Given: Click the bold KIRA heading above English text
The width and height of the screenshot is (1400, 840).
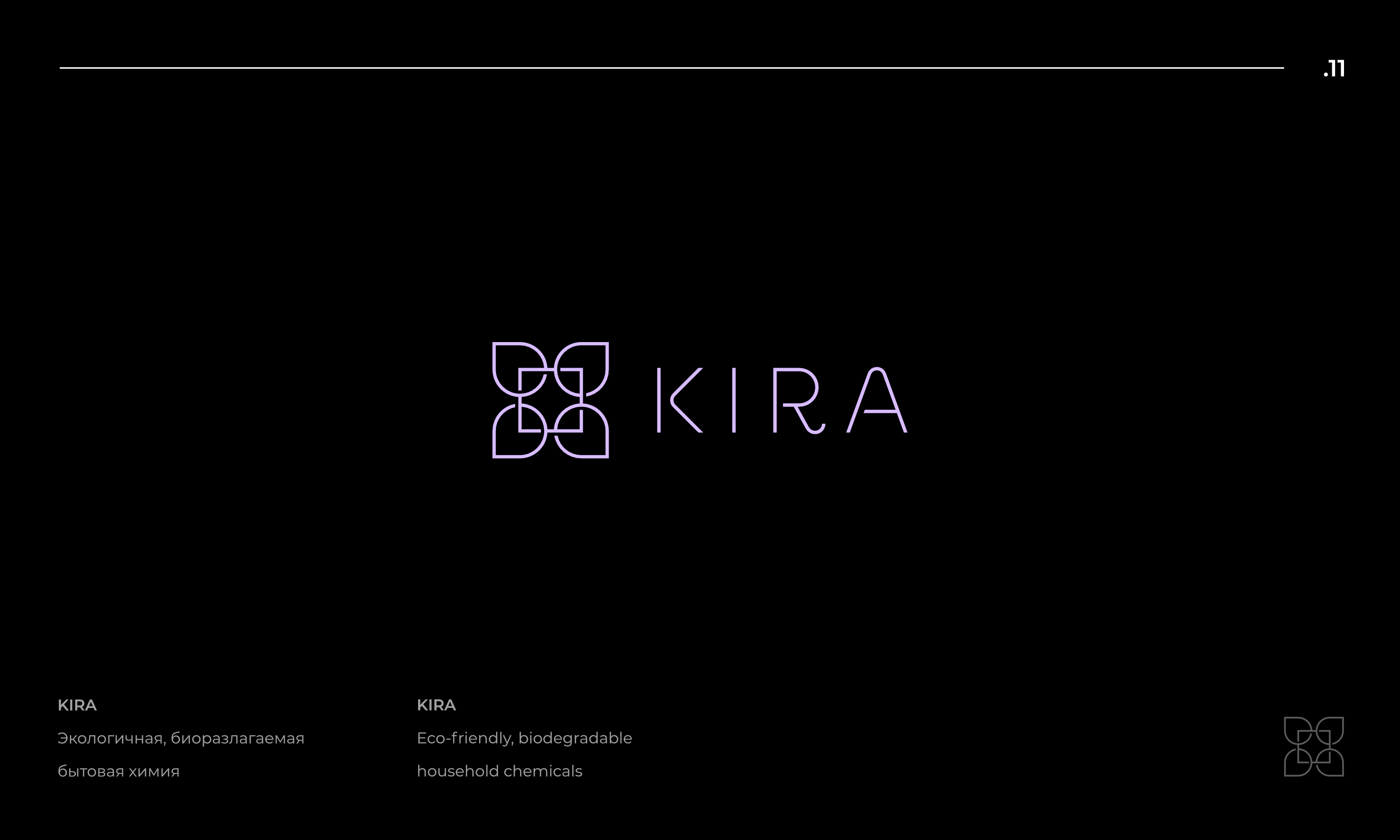Looking at the screenshot, I should click(x=436, y=705).
